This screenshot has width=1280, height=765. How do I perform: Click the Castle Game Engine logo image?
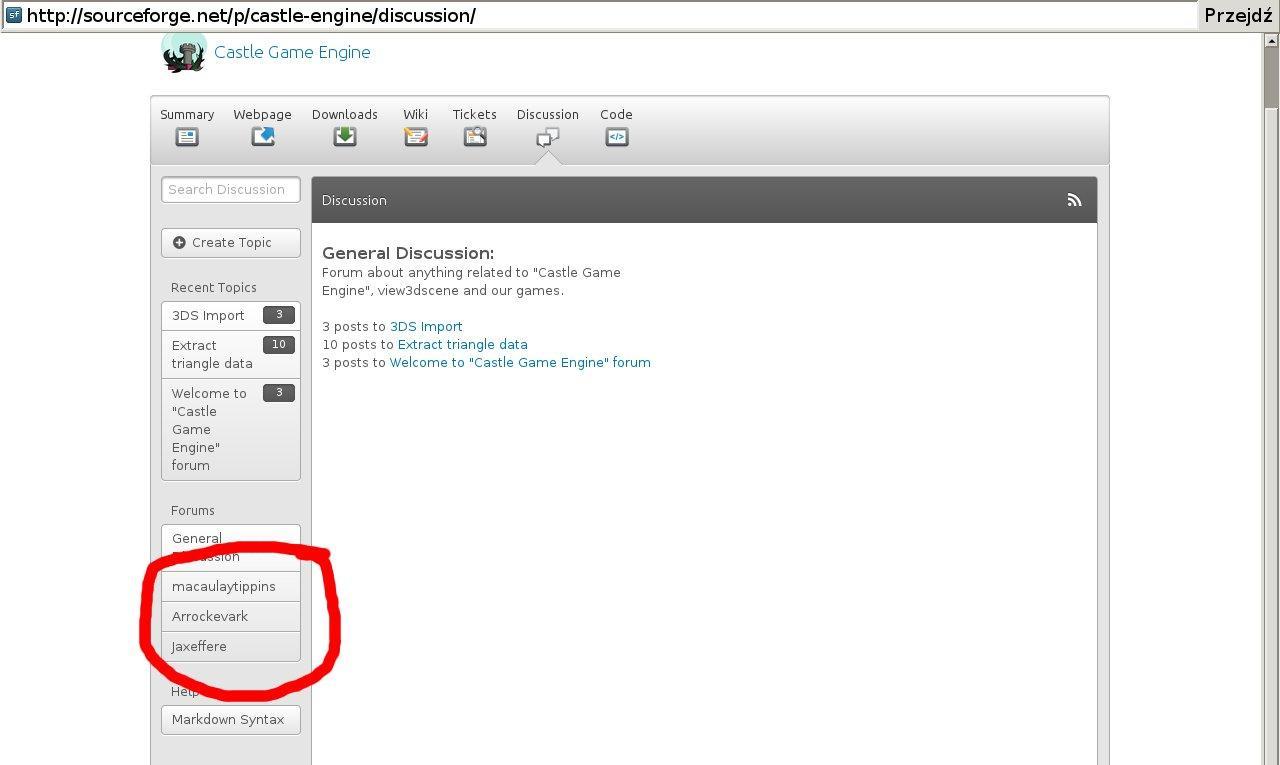coord(184,52)
